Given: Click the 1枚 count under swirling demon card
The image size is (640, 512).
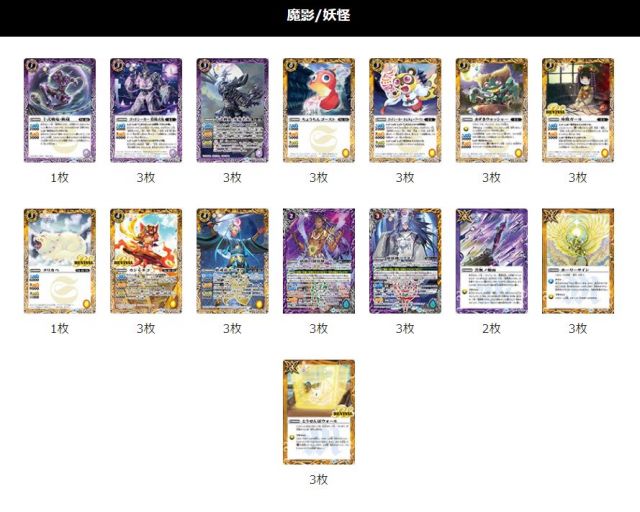Looking at the screenshot, I should coord(60,178).
